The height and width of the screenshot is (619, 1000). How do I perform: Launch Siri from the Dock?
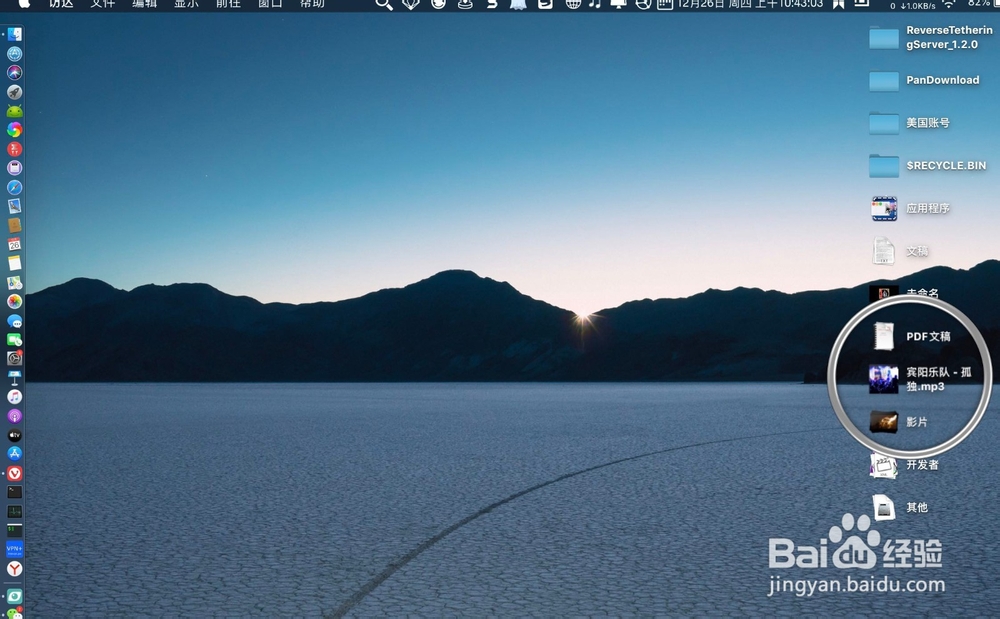(15, 73)
